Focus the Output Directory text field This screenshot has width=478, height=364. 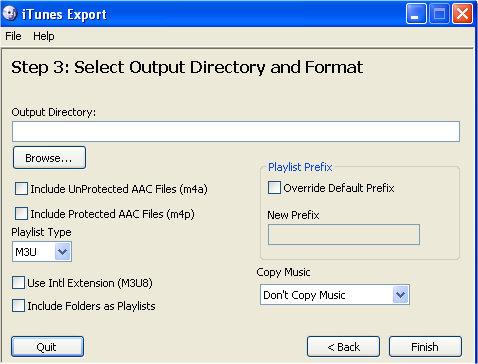point(236,132)
